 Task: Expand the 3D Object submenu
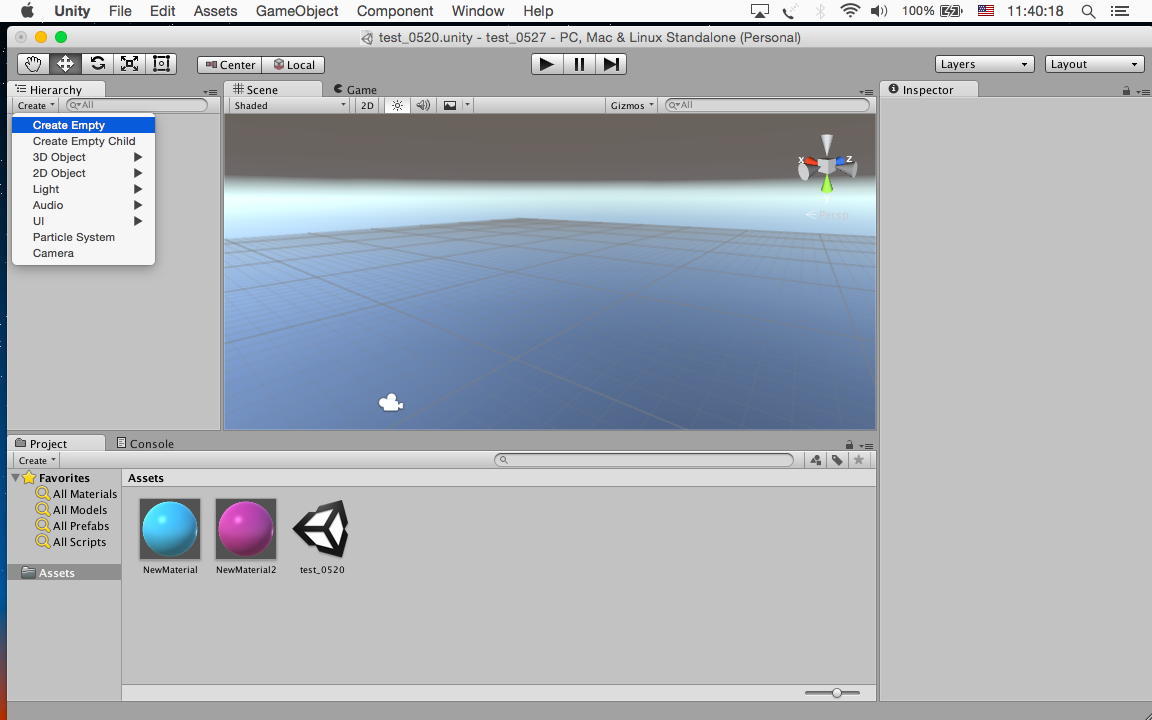[84, 157]
